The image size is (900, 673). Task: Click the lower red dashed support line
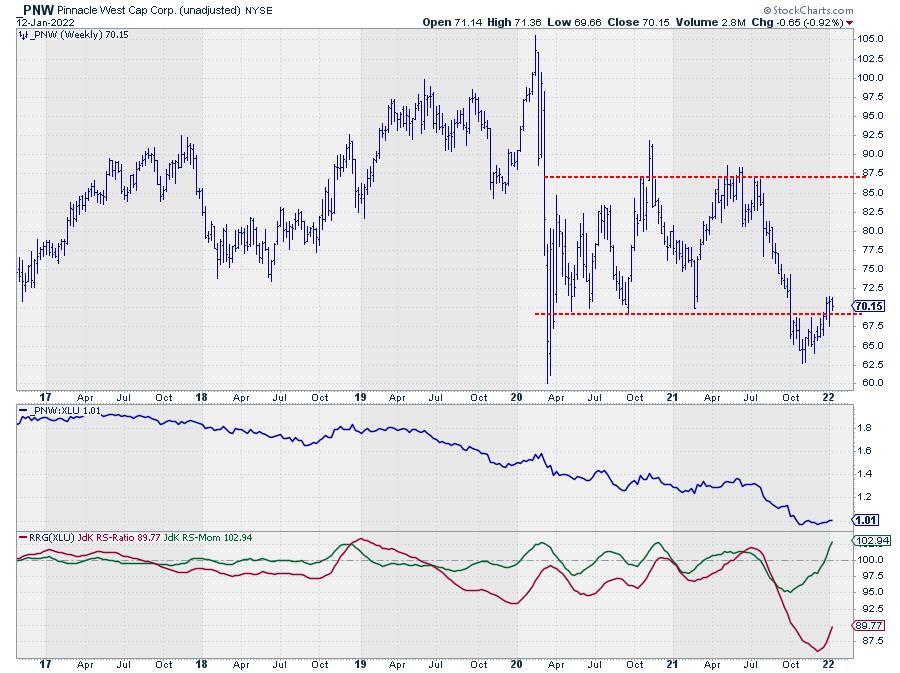(x=690, y=314)
